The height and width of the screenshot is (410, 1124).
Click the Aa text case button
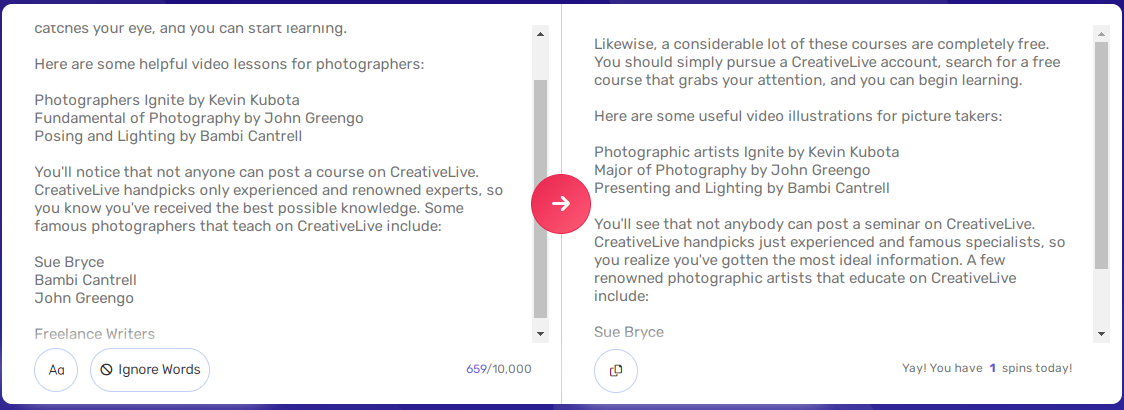tap(56, 370)
